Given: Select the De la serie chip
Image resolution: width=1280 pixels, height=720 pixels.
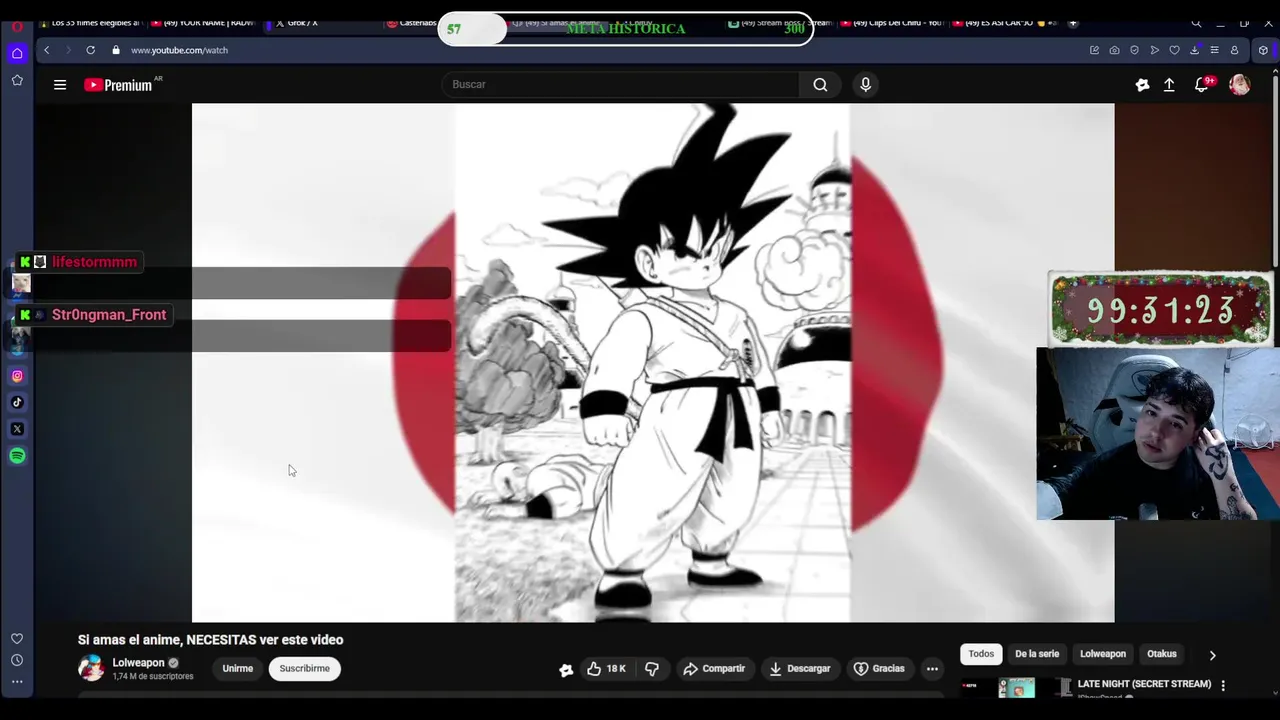Looking at the screenshot, I should [x=1037, y=654].
